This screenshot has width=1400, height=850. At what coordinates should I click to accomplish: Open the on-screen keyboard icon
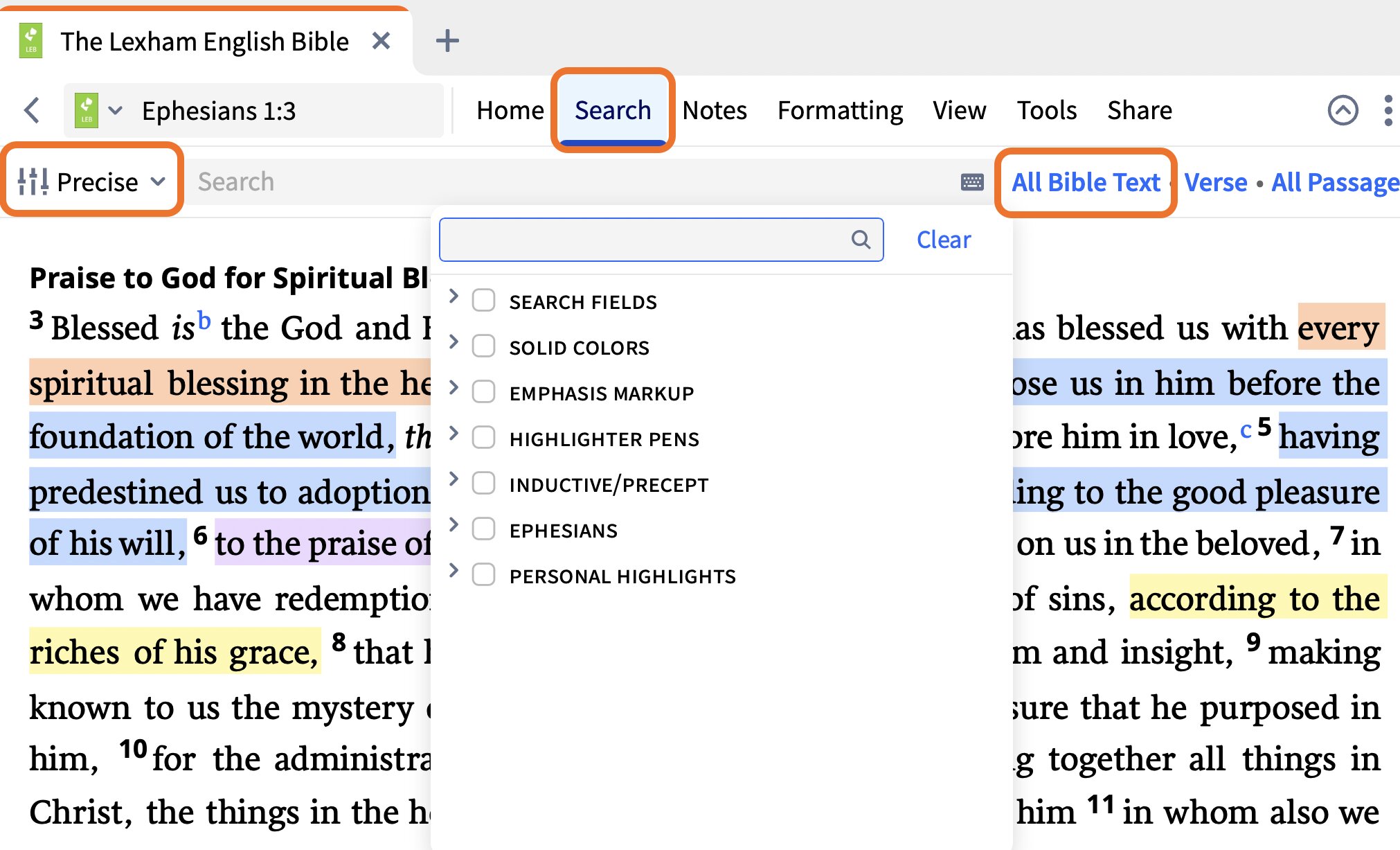(972, 181)
